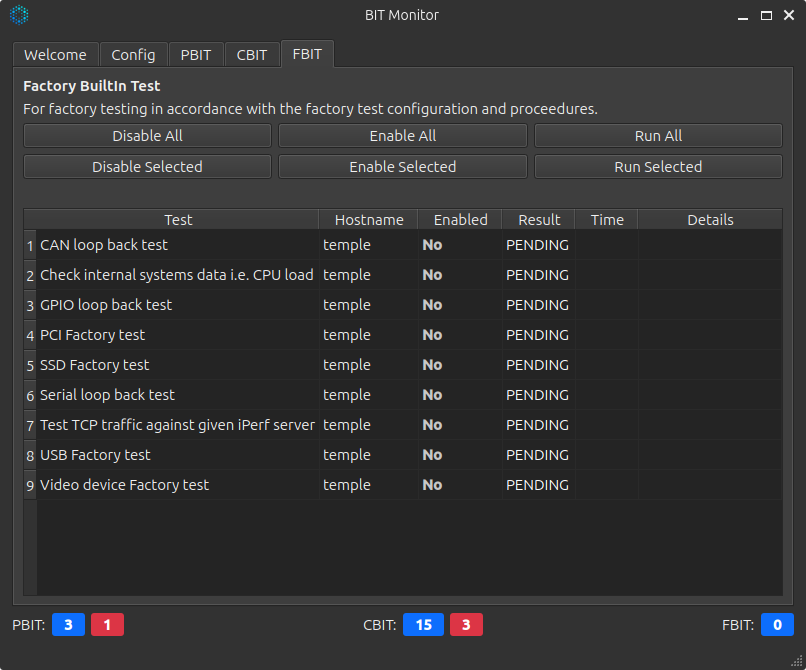Minimize the BIT Monitor window
Viewport: 806px width, 670px height.
(743, 15)
